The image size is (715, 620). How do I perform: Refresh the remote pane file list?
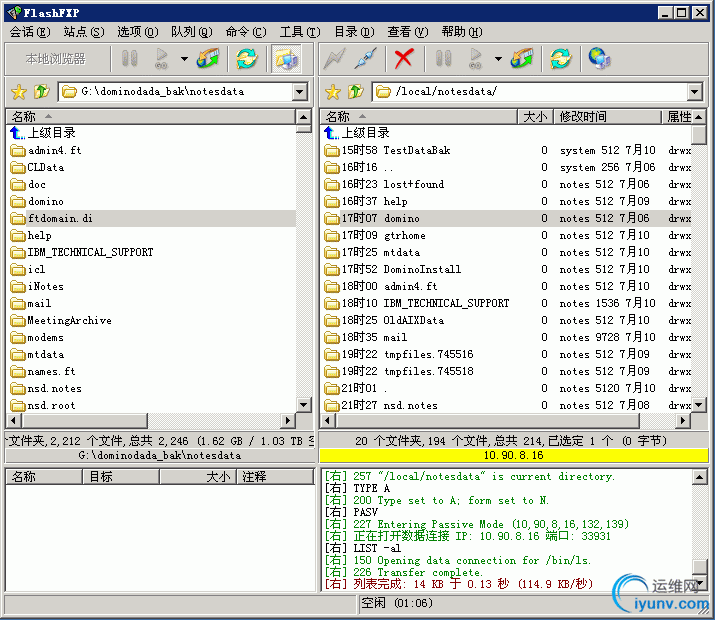pyautogui.click(x=561, y=59)
